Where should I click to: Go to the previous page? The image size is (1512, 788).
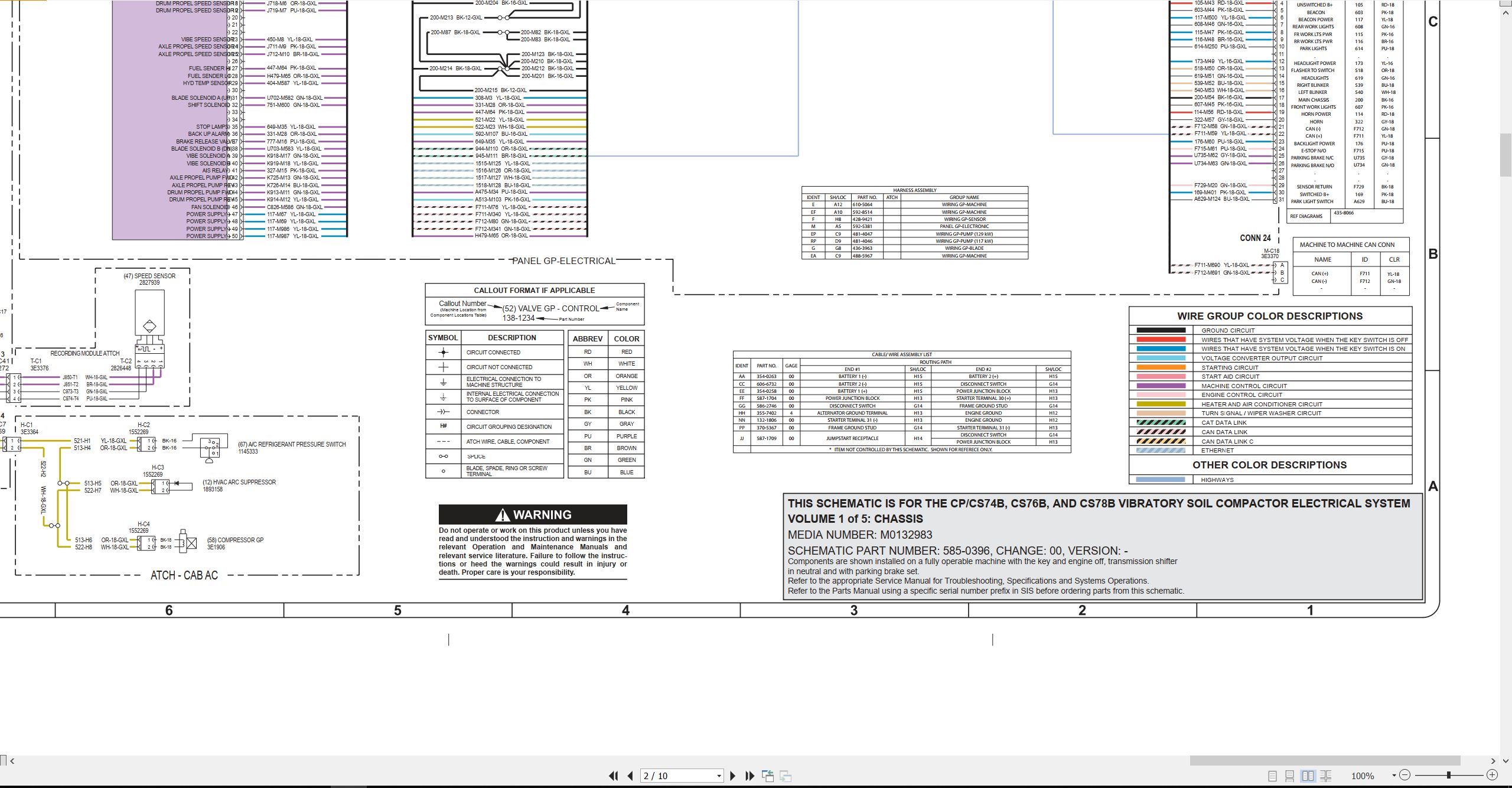[x=630, y=776]
